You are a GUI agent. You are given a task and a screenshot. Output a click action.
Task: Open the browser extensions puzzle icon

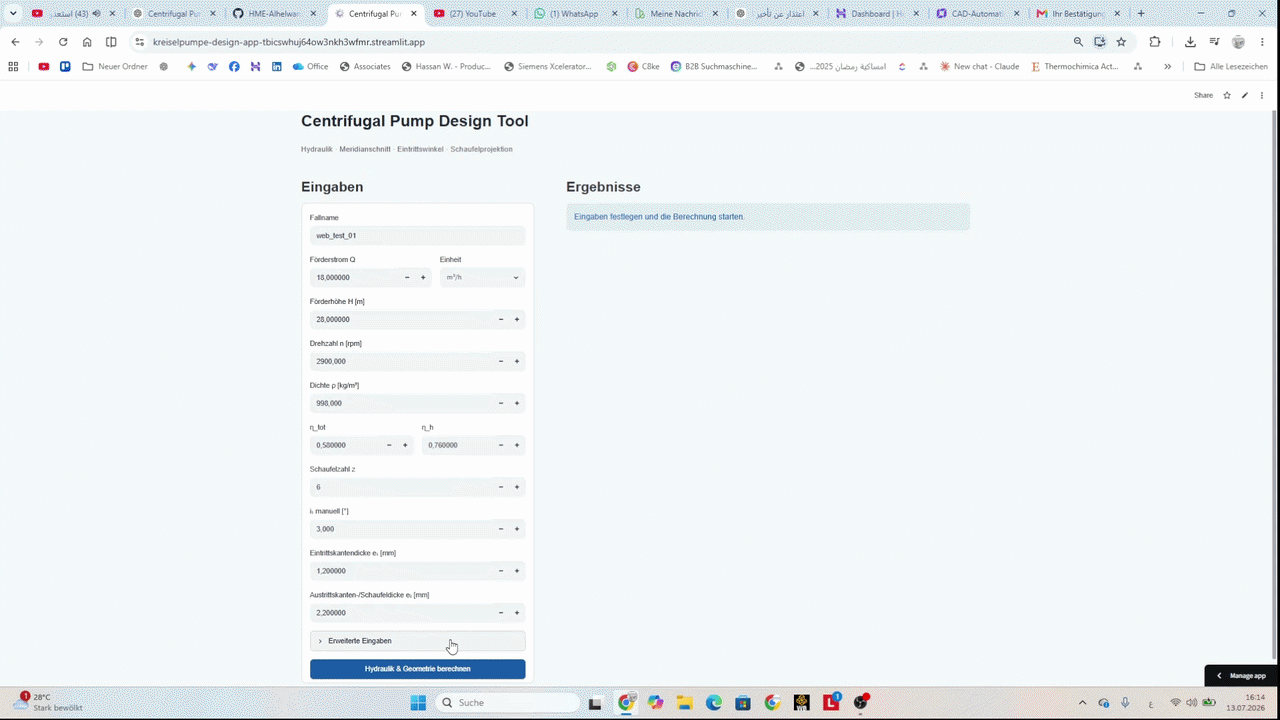pyautogui.click(x=1155, y=42)
